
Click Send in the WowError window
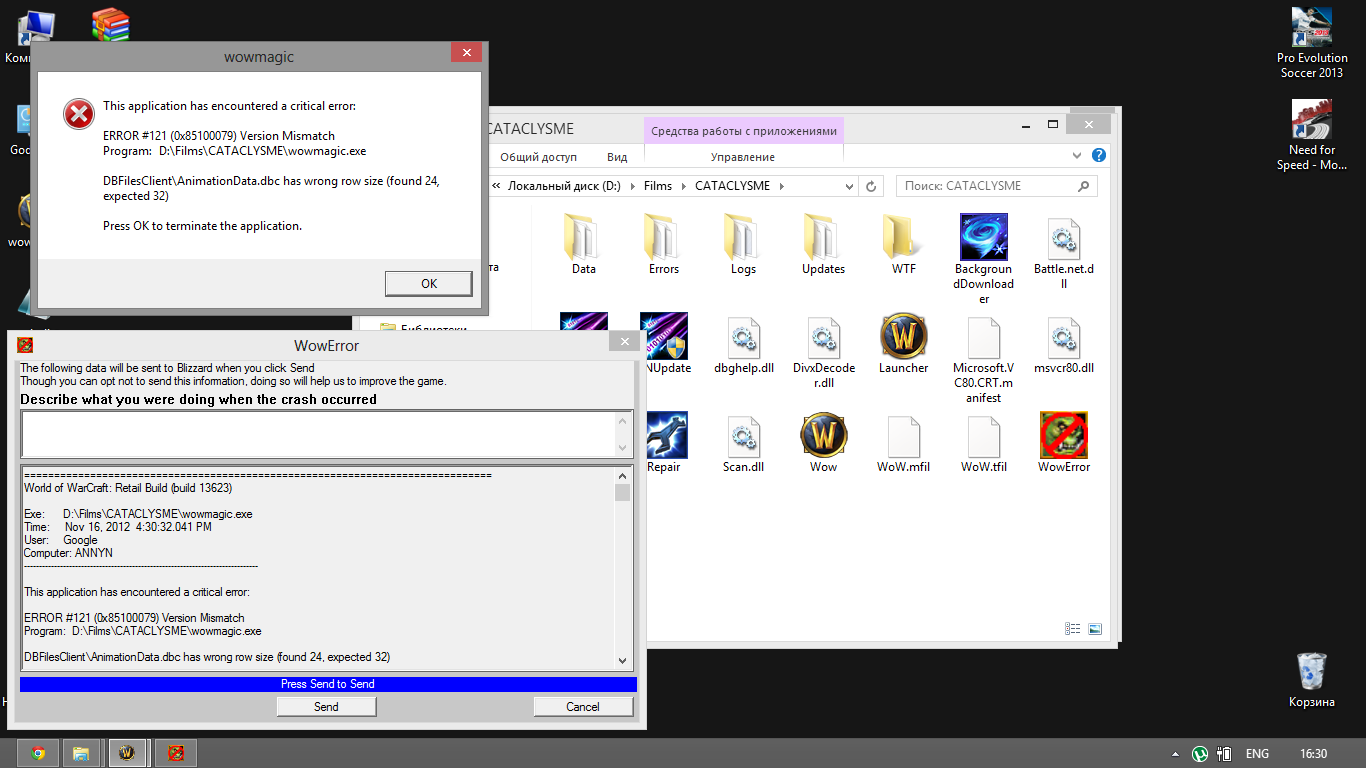326,706
